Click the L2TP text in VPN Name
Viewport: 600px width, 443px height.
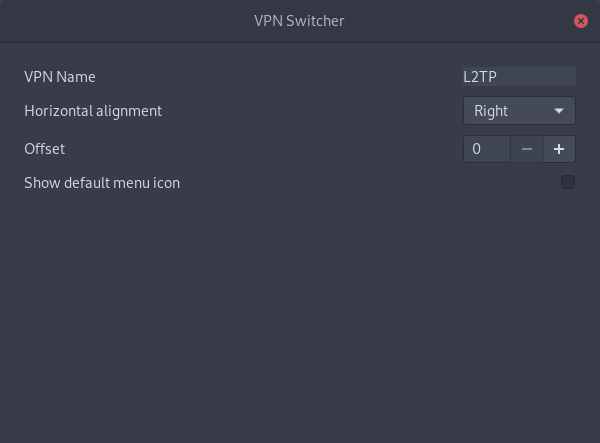[480, 77]
